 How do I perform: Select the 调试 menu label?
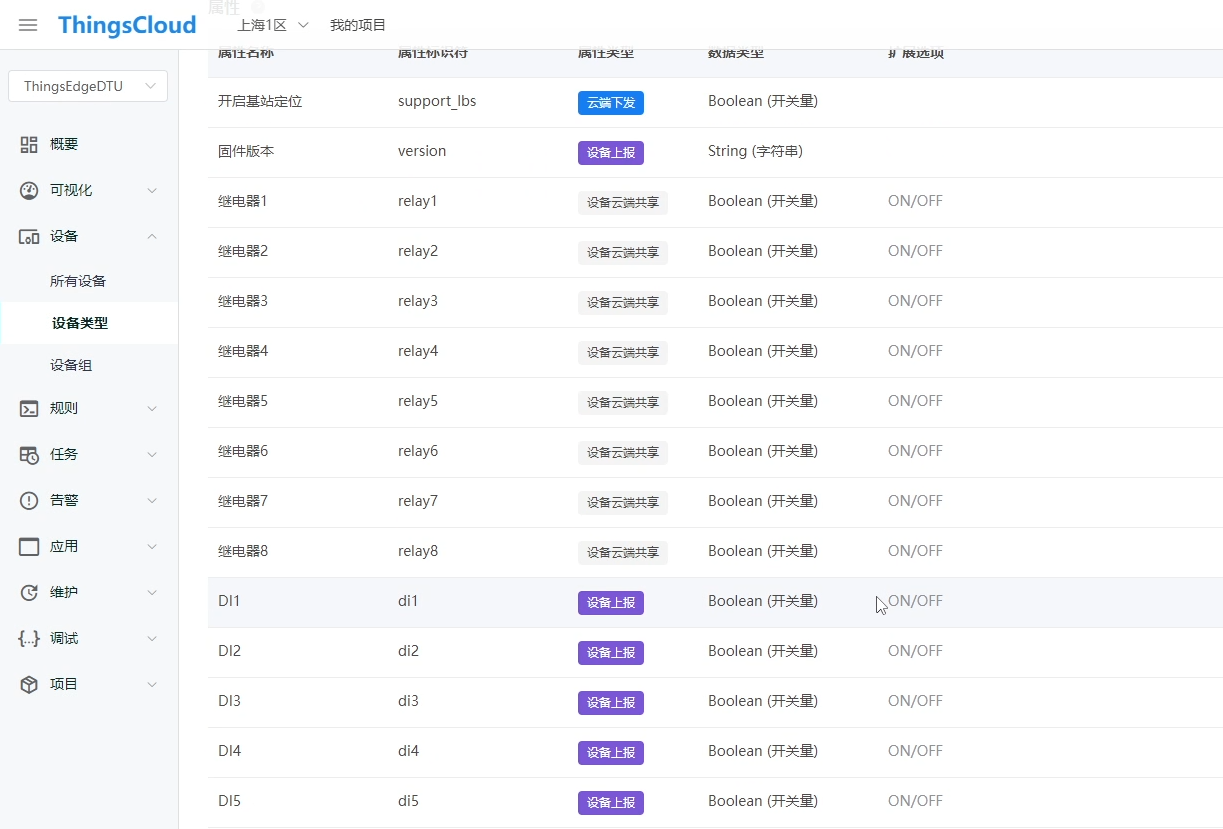coord(64,638)
